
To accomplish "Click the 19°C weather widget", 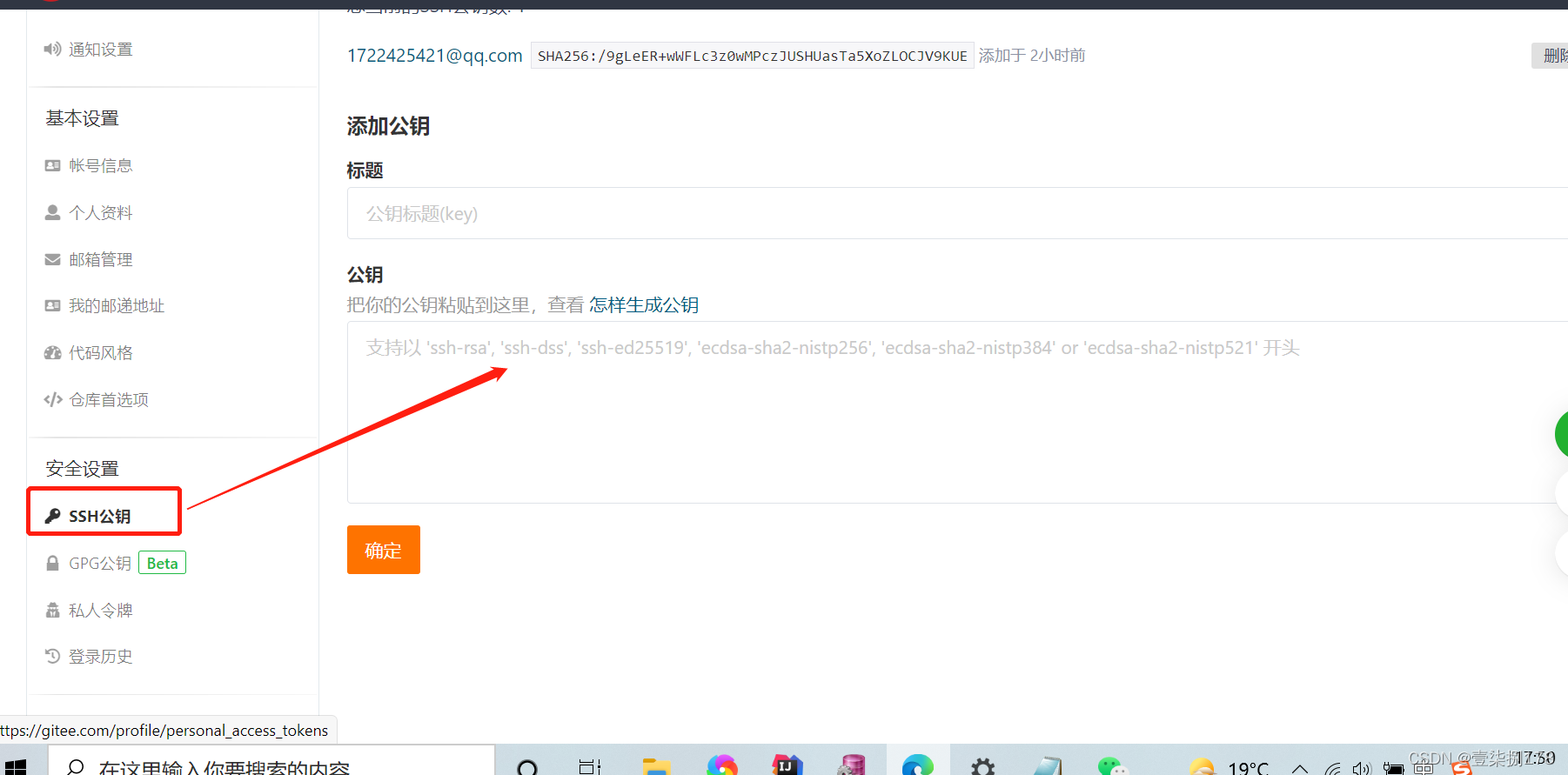I will pyautogui.click(x=1230, y=766).
